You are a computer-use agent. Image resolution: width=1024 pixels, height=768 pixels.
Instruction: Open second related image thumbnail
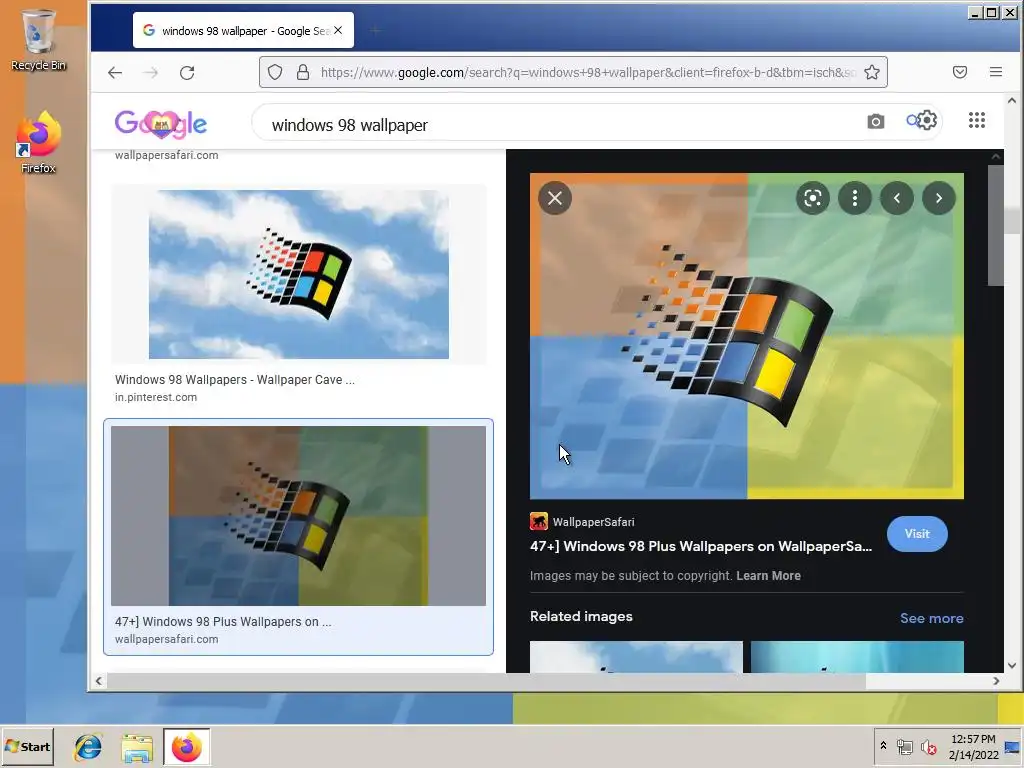point(857,656)
